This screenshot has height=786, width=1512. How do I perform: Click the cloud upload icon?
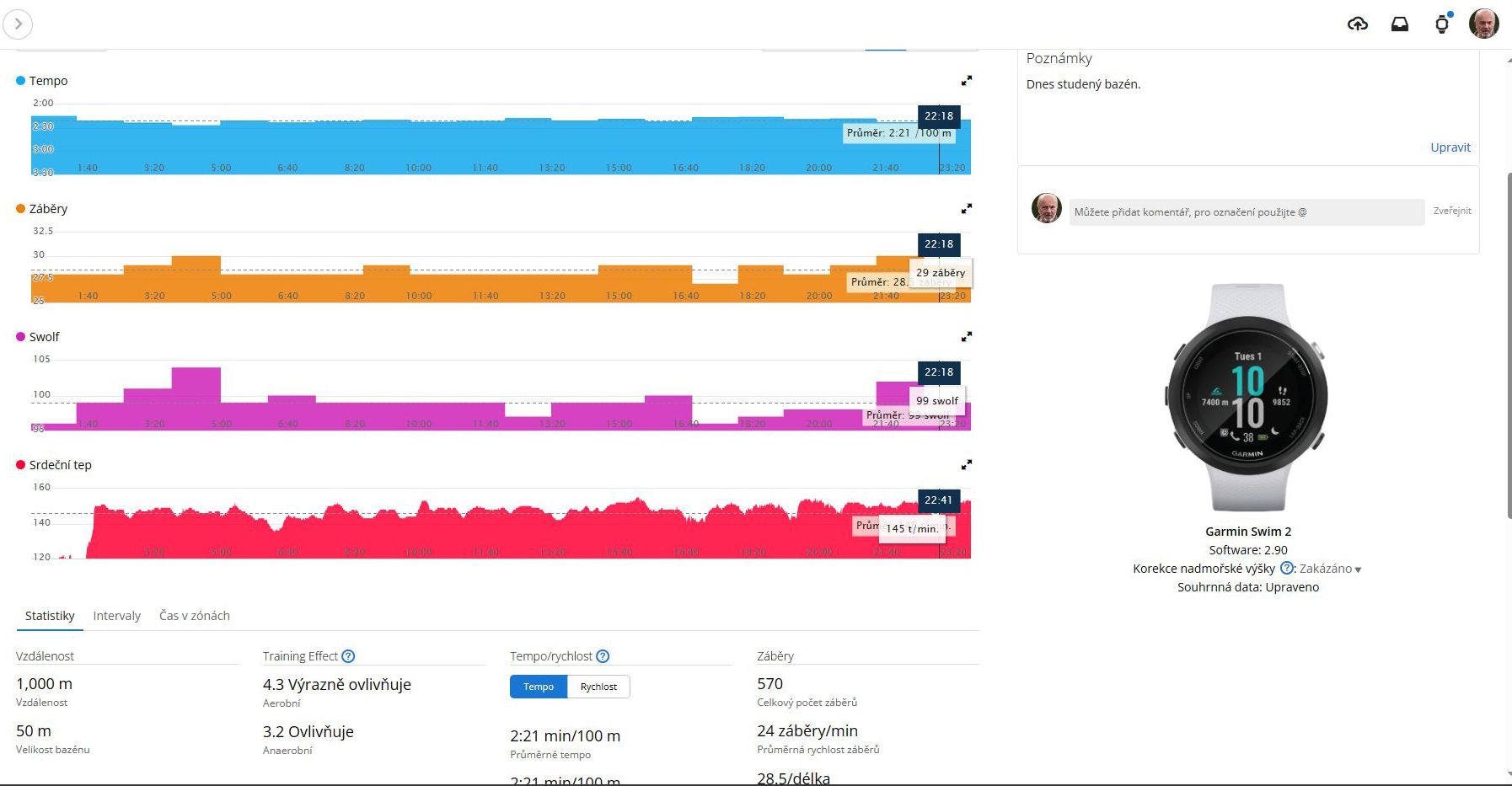(1357, 24)
